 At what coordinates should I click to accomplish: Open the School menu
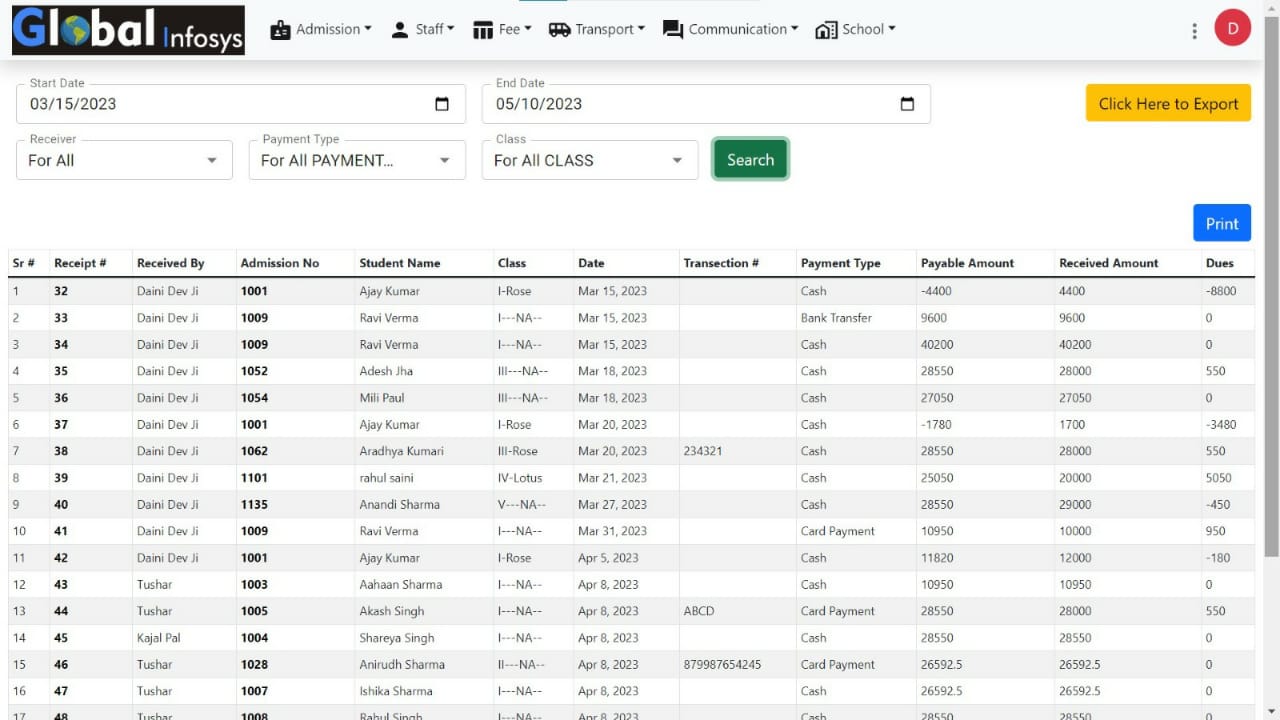pyautogui.click(x=856, y=29)
